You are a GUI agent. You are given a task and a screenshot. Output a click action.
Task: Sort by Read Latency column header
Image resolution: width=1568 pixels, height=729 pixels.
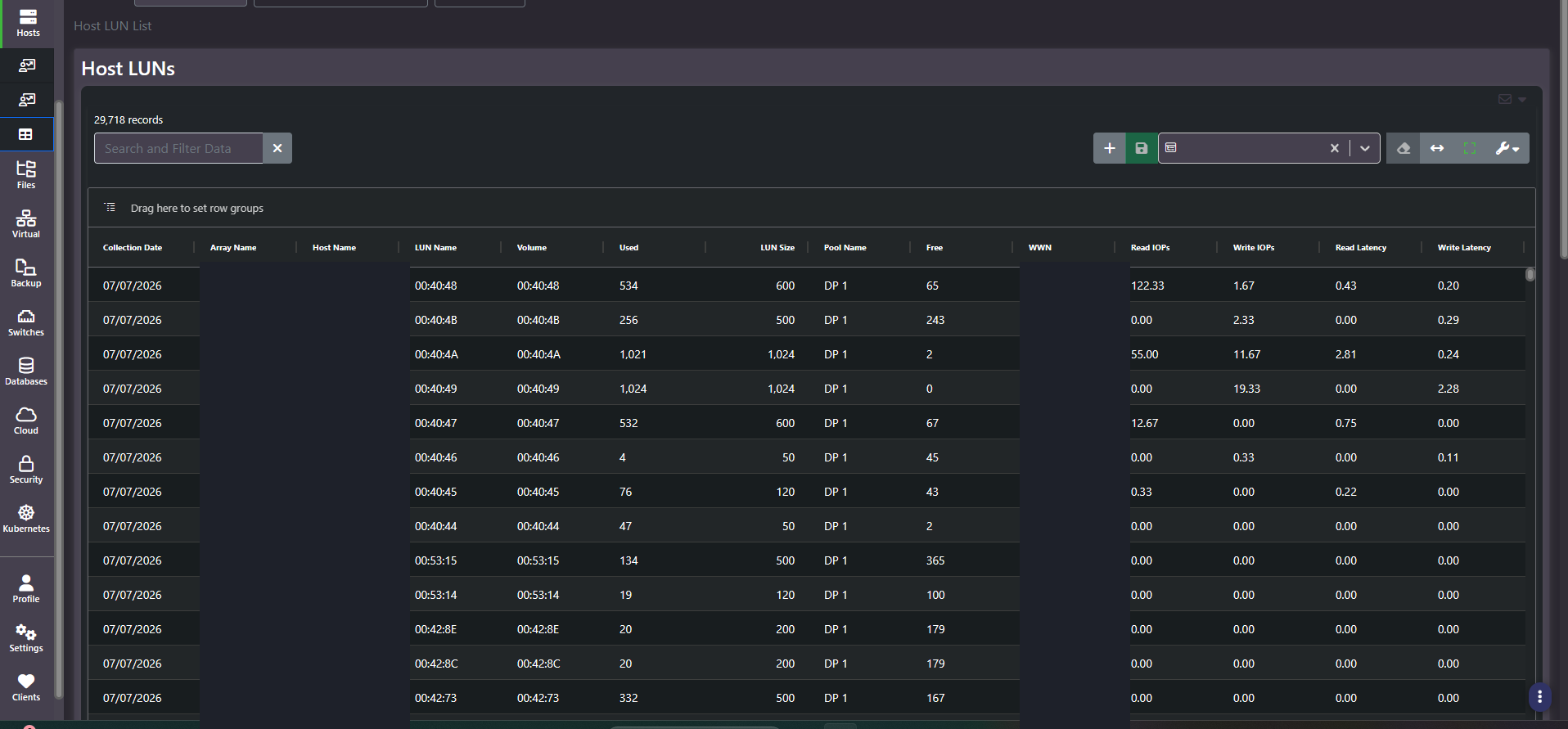pos(1361,247)
